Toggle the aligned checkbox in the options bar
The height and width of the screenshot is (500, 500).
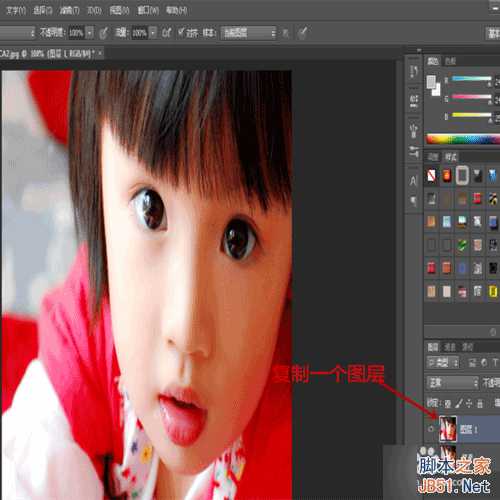pos(181,32)
